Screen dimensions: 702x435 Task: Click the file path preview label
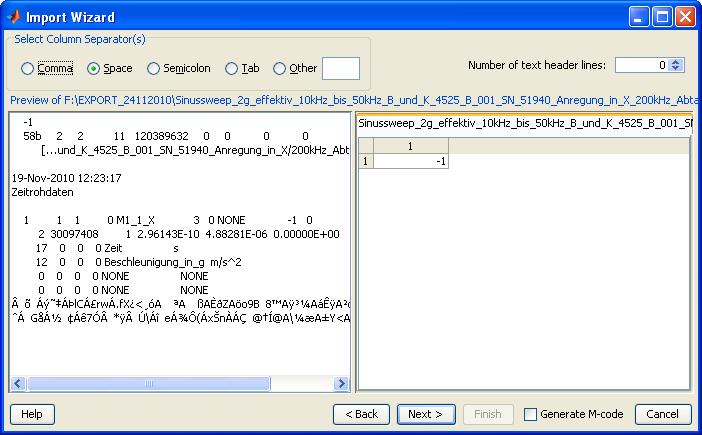354,100
